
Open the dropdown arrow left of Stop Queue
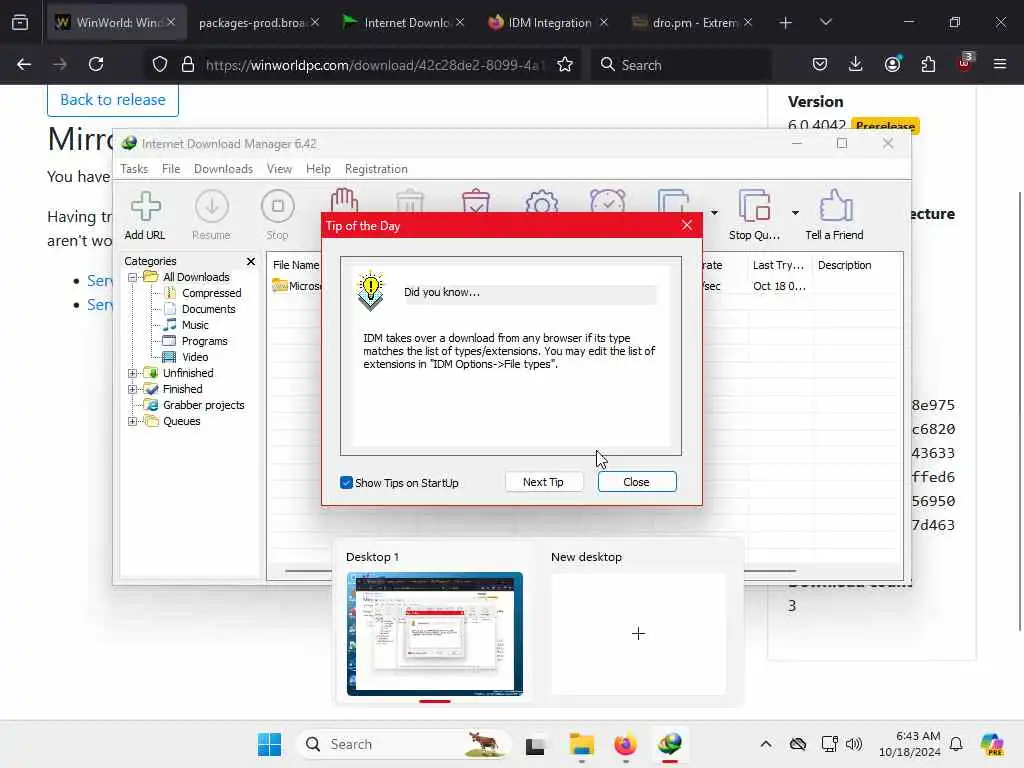[714, 213]
